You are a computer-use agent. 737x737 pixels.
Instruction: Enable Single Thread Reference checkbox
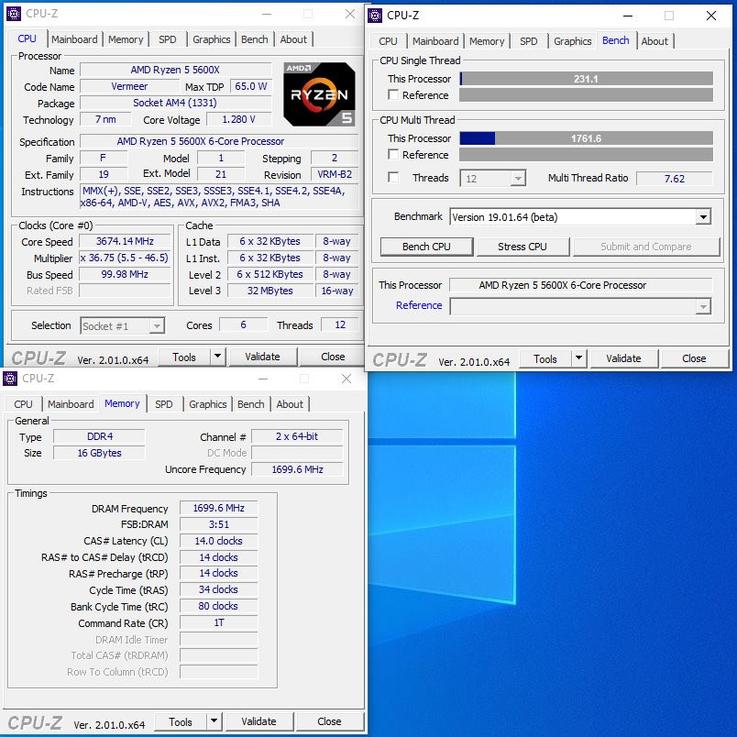[x=393, y=95]
